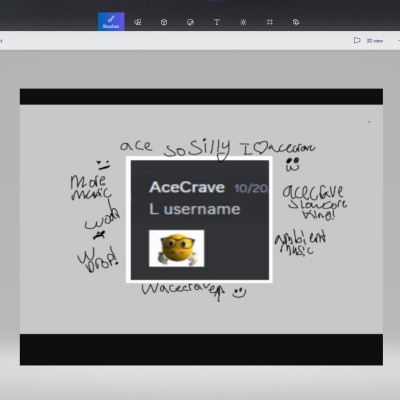Click the handwritten 'so silly' text
Screen dimensions: 400x400
pyautogui.click(x=197, y=149)
